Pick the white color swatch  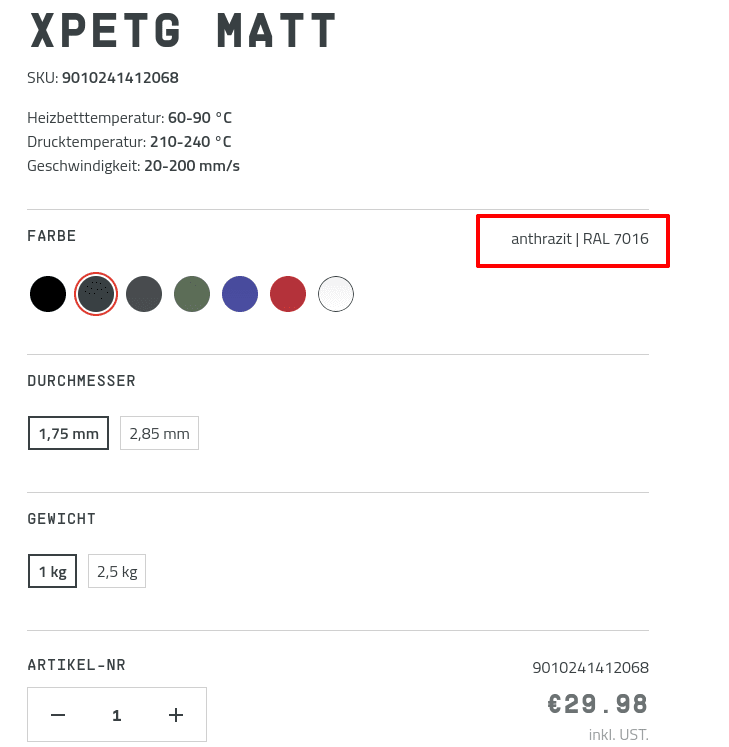tap(336, 294)
